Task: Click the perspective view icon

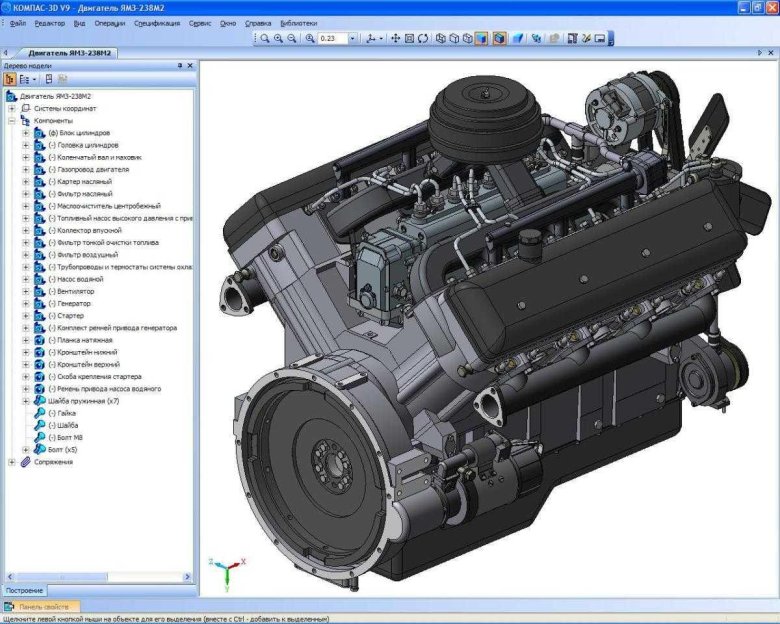Action: (x=518, y=39)
